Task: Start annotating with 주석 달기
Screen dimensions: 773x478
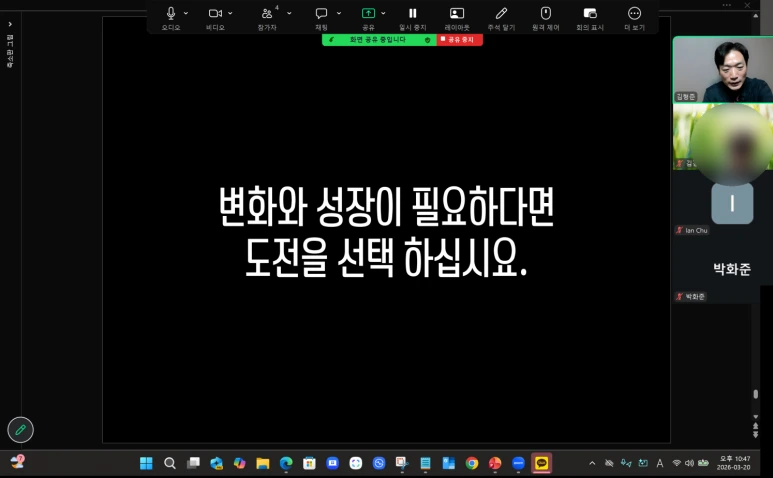Action: (501, 18)
